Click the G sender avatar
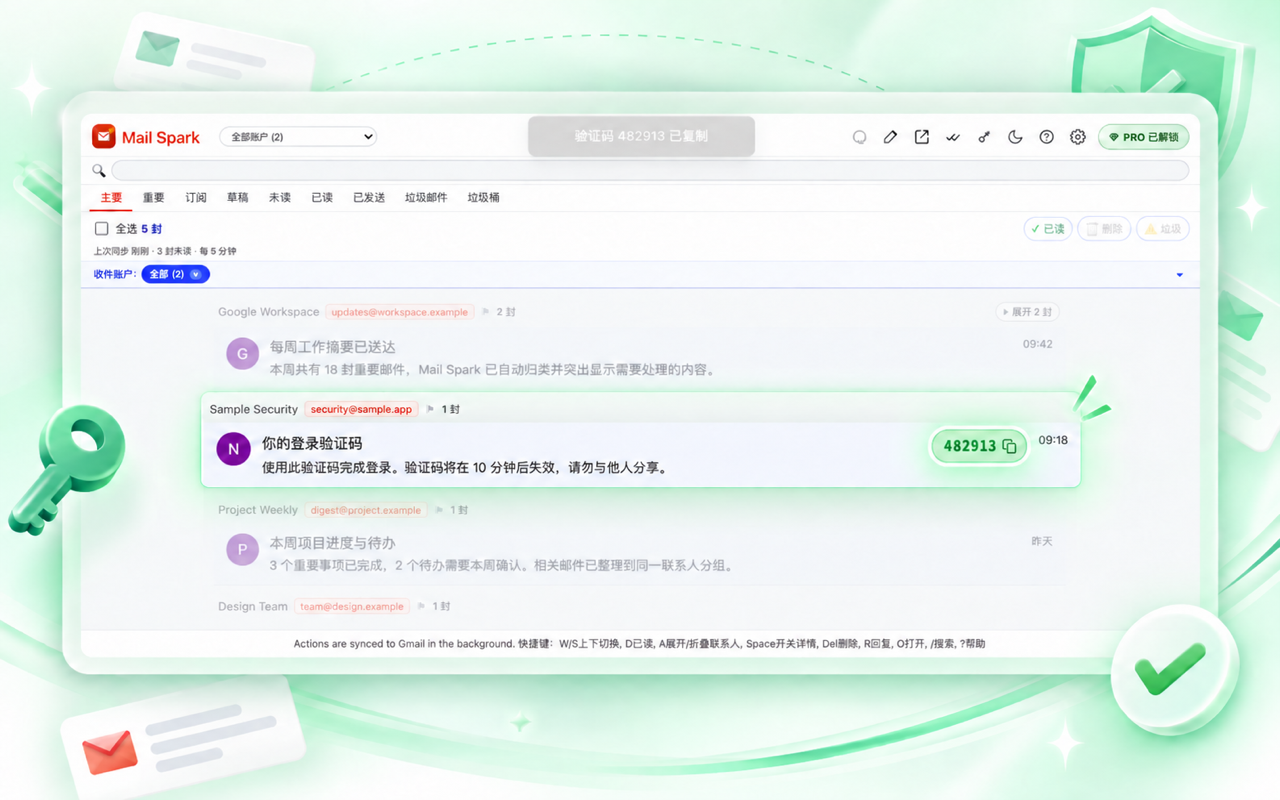Image resolution: width=1280 pixels, height=800 pixels. (242, 353)
